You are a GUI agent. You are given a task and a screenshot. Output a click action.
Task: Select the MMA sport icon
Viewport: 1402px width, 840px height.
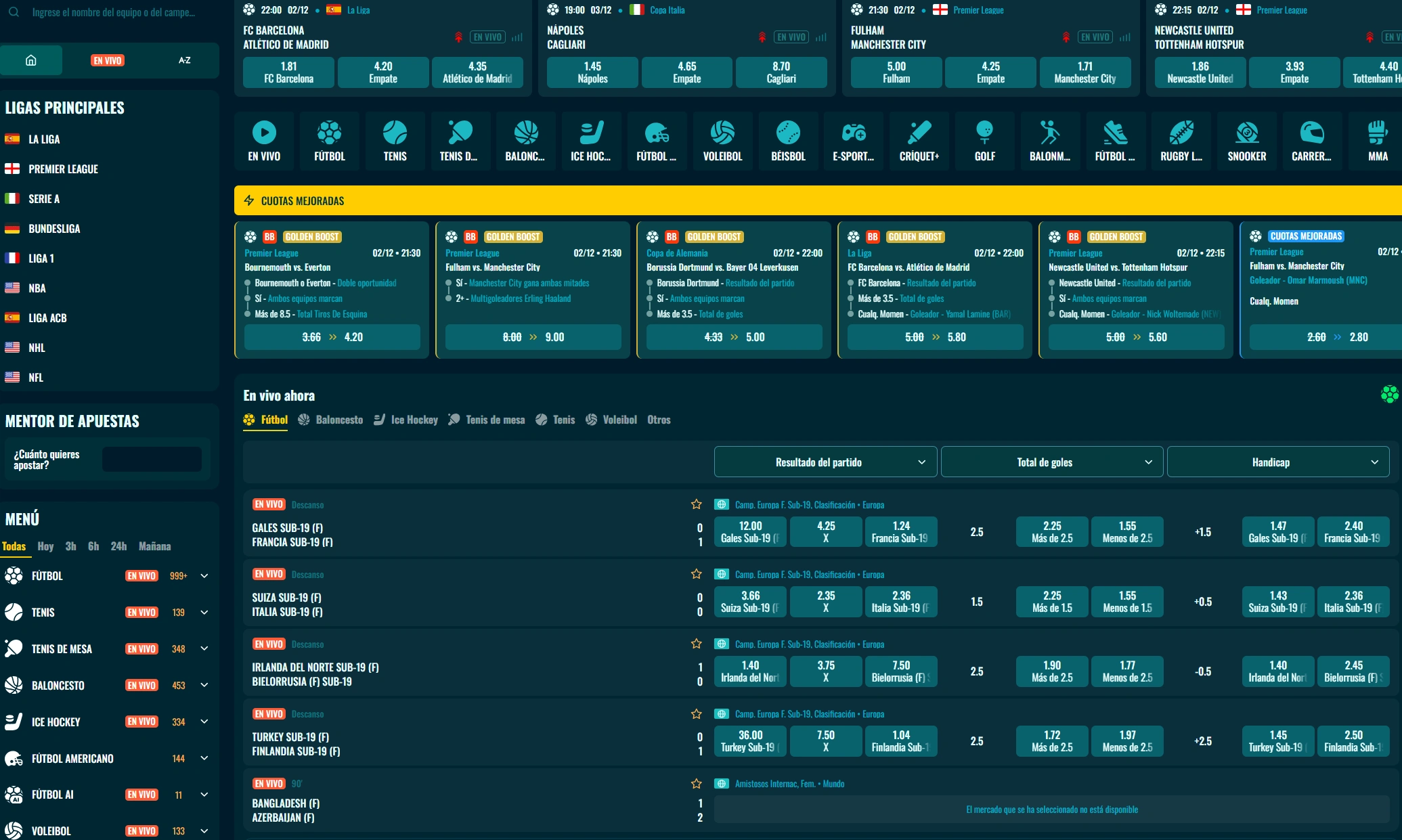(x=1376, y=141)
